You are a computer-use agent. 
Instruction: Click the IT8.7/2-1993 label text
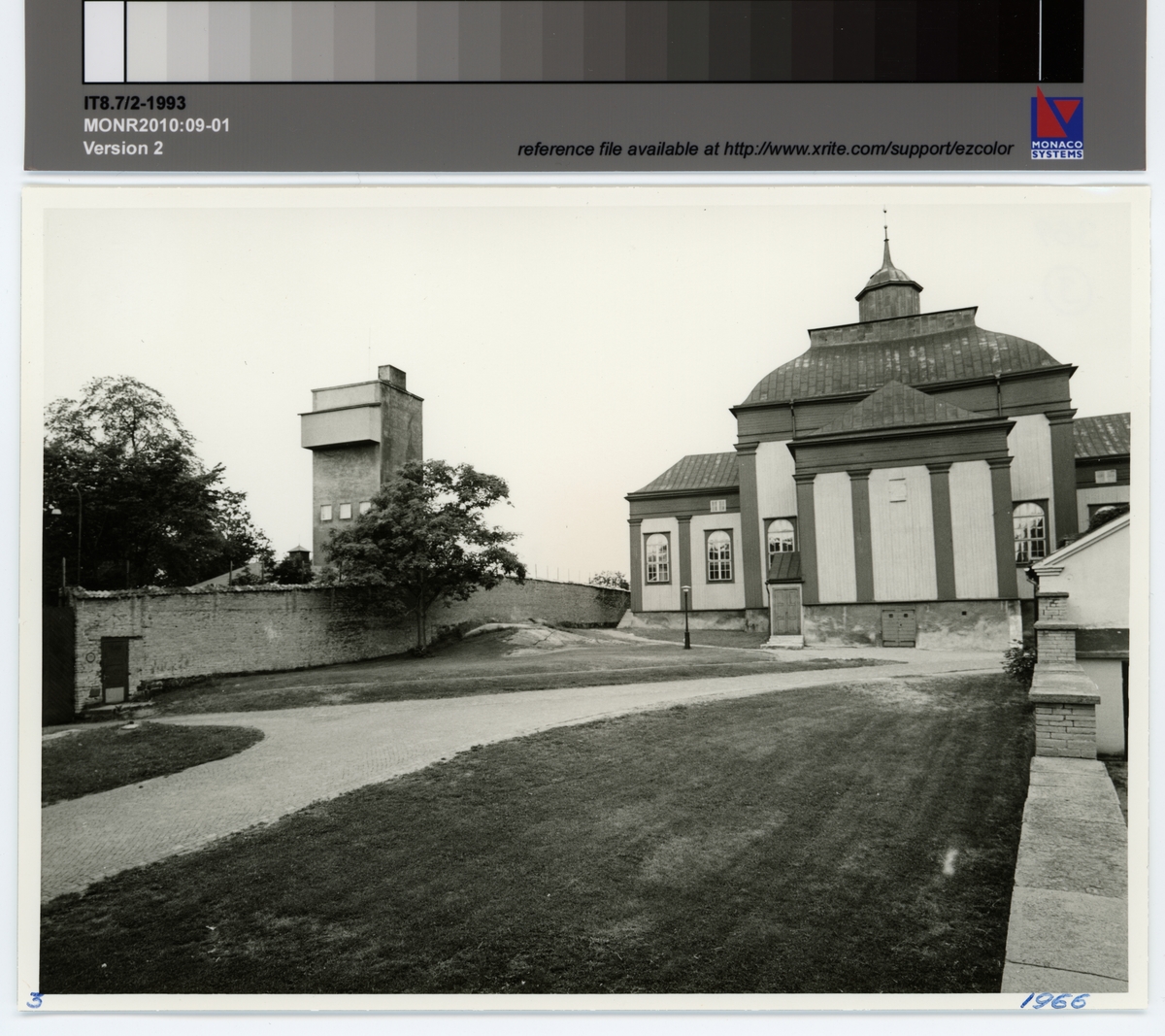(x=134, y=103)
